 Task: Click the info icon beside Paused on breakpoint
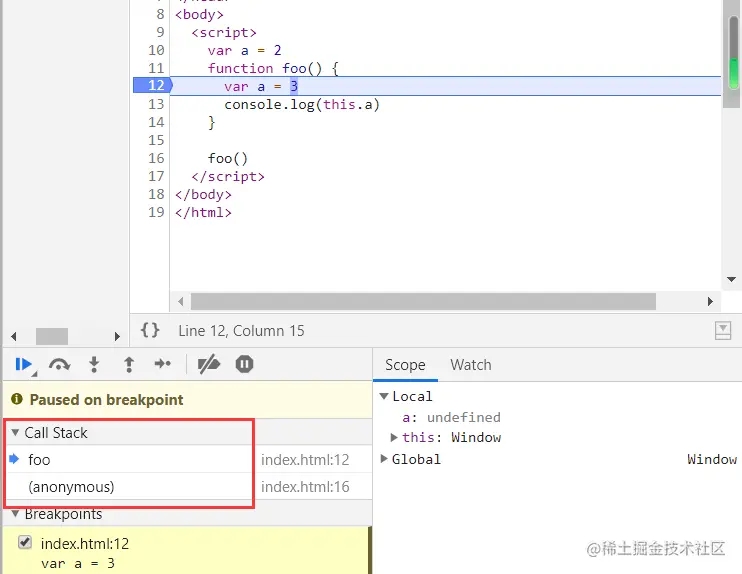(17, 399)
